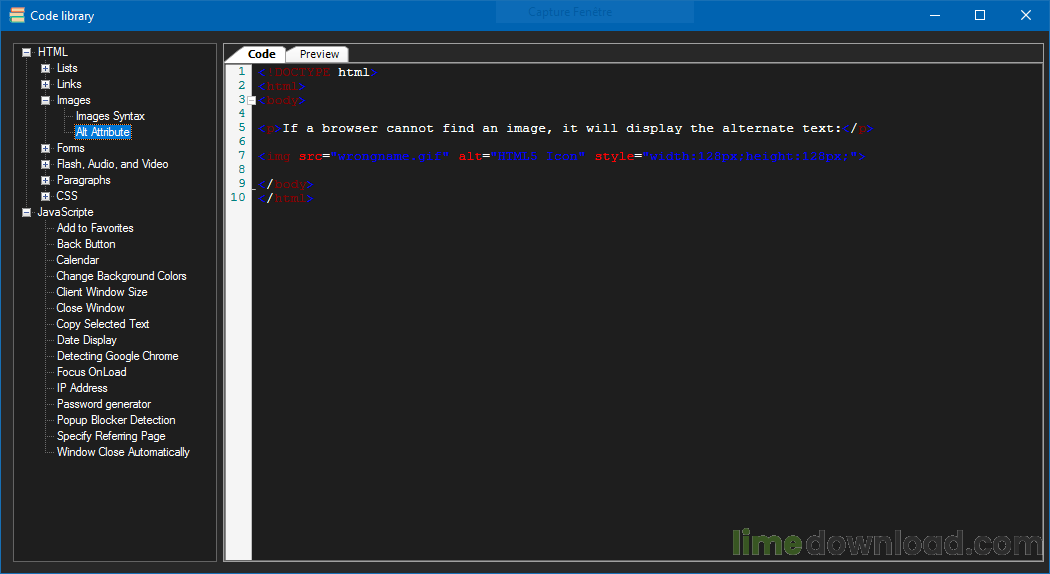Image resolution: width=1050 pixels, height=574 pixels.
Task: Maximize the Code library window
Action: pos(980,15)
